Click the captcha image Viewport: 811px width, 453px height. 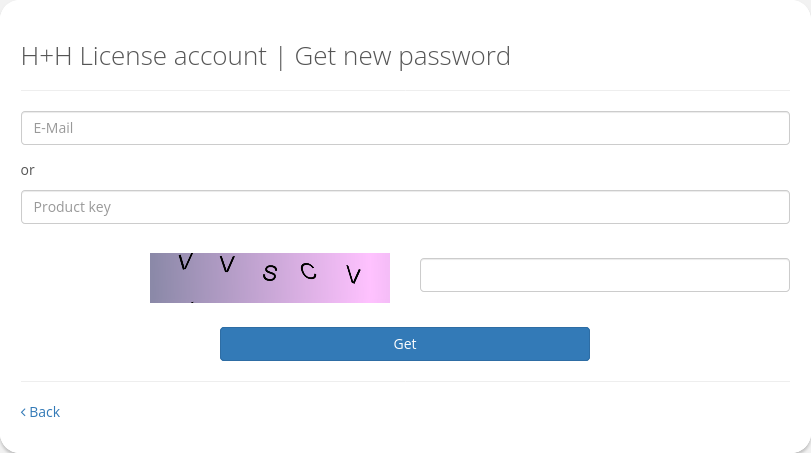pyautogui.click(x=270, y=278)
